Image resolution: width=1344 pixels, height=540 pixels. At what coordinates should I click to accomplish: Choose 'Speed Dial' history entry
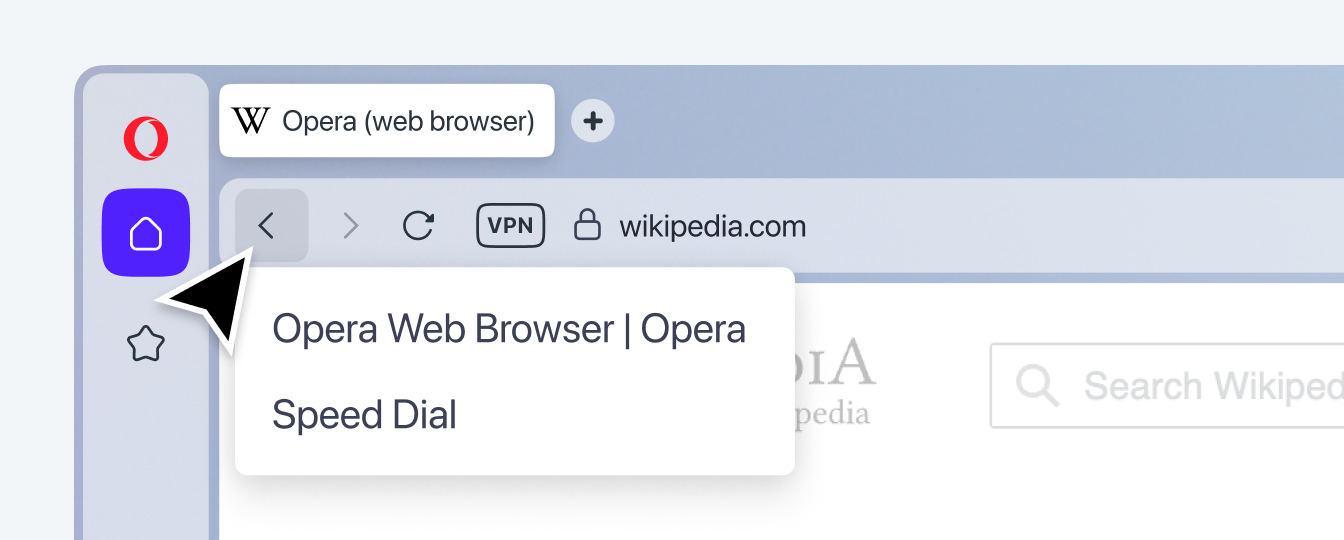(364, 415)
